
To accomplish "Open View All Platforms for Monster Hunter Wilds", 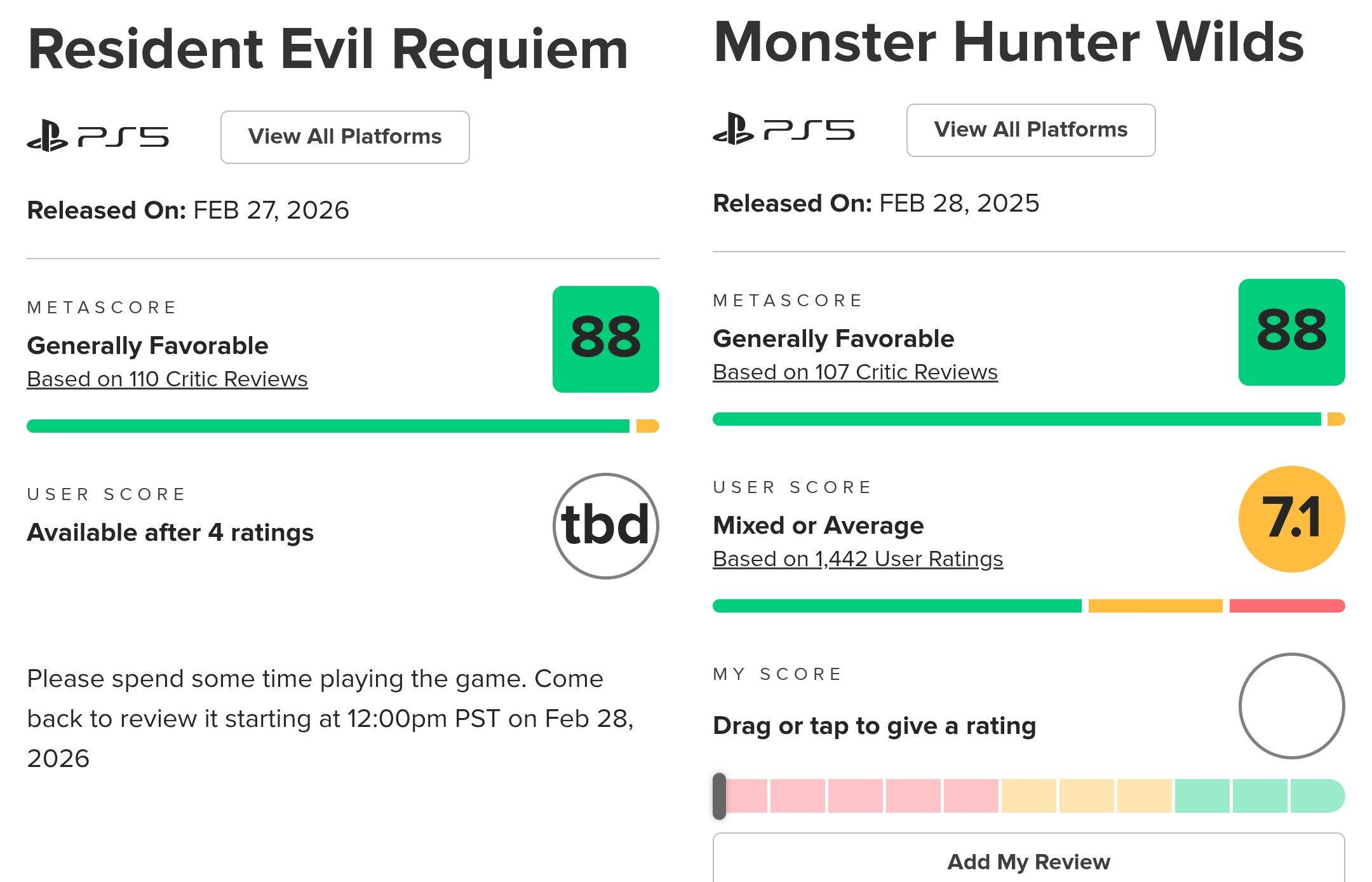I will click(1030, 130).
